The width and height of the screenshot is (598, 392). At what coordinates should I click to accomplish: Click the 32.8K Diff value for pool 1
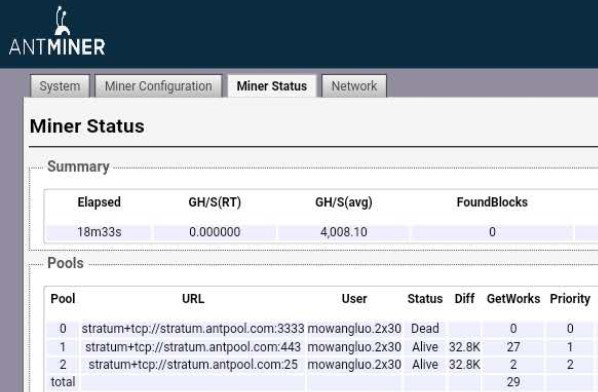tap(465, 347)
